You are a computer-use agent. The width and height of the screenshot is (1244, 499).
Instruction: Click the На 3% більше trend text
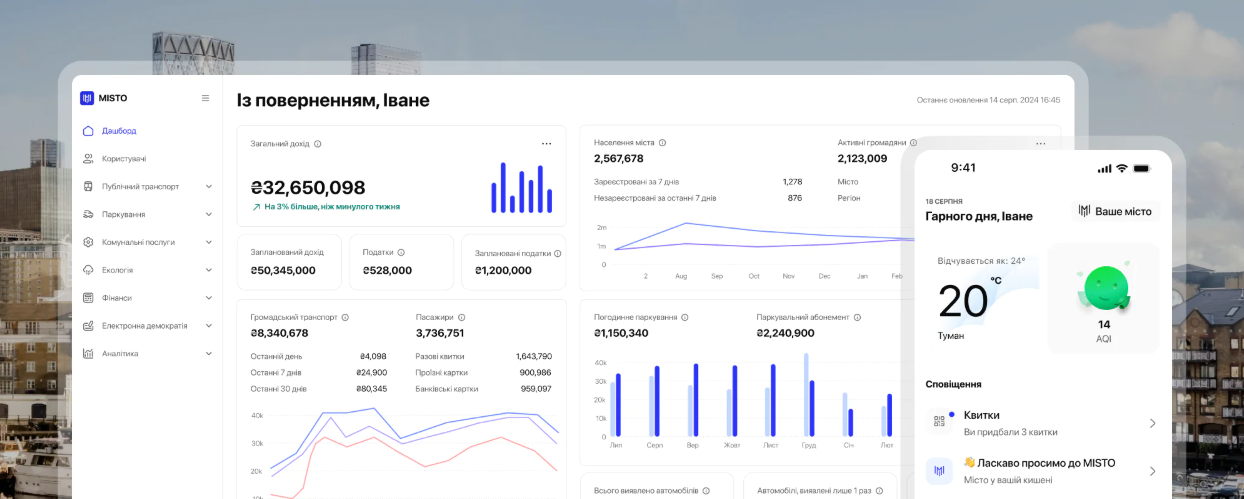pos(332,207)
